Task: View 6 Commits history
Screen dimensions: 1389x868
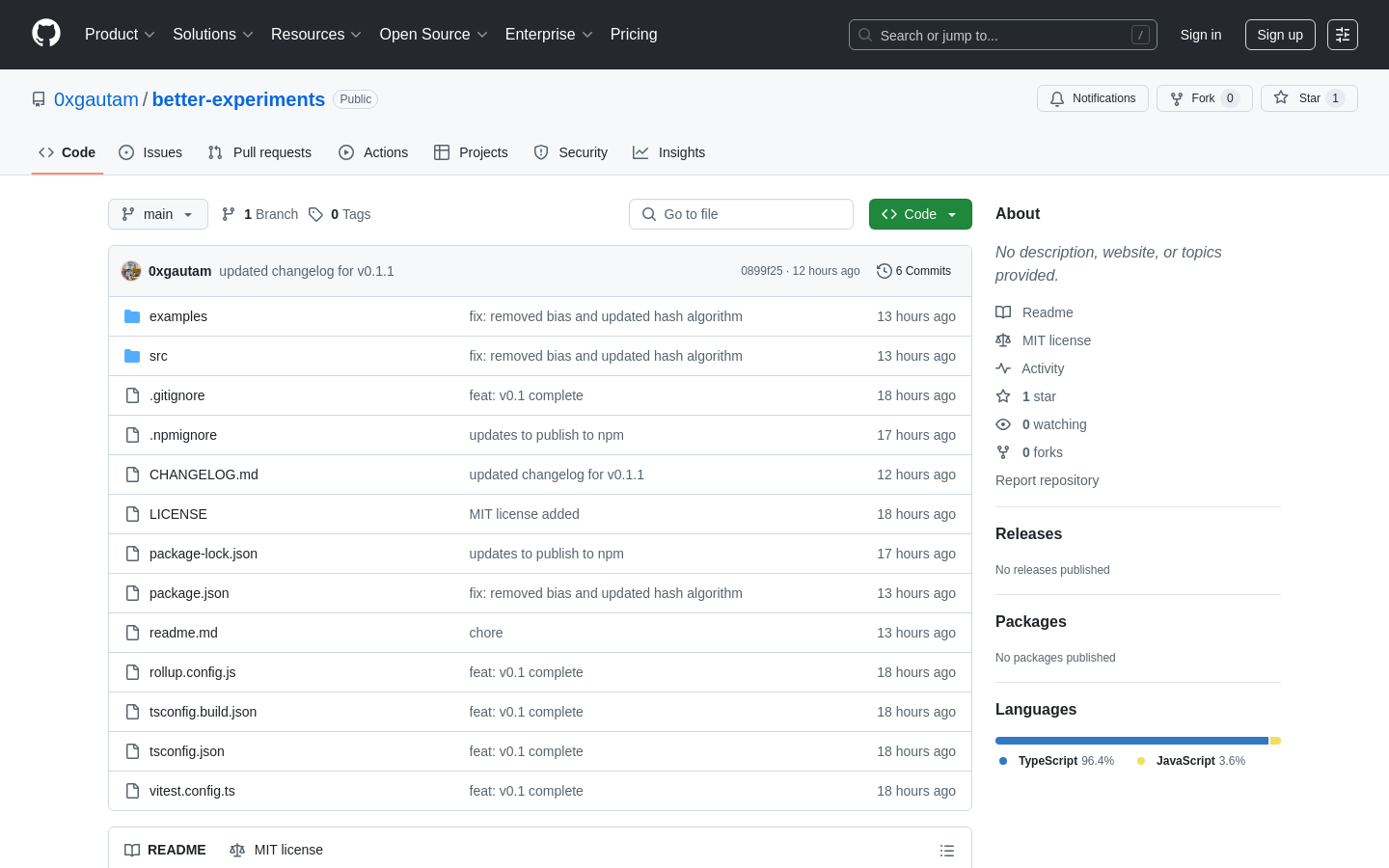Action: coord(913,271)
